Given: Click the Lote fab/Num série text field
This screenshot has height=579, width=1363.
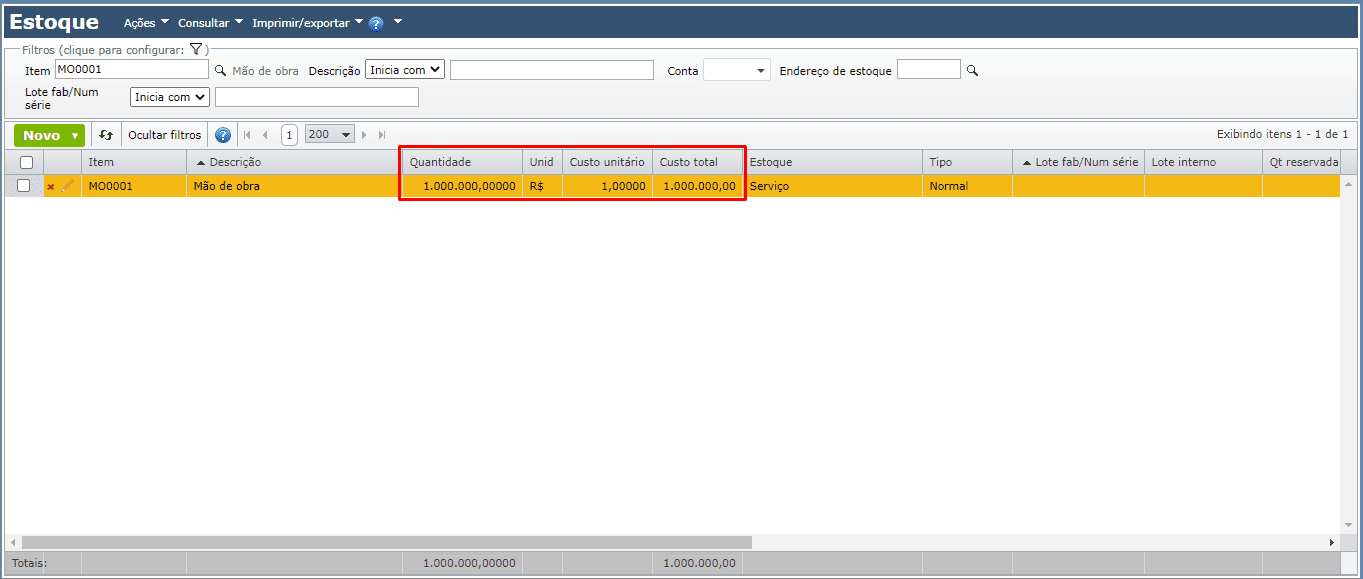Looking at the screenshot, I should pyautogui.click(x=317, y=97).
